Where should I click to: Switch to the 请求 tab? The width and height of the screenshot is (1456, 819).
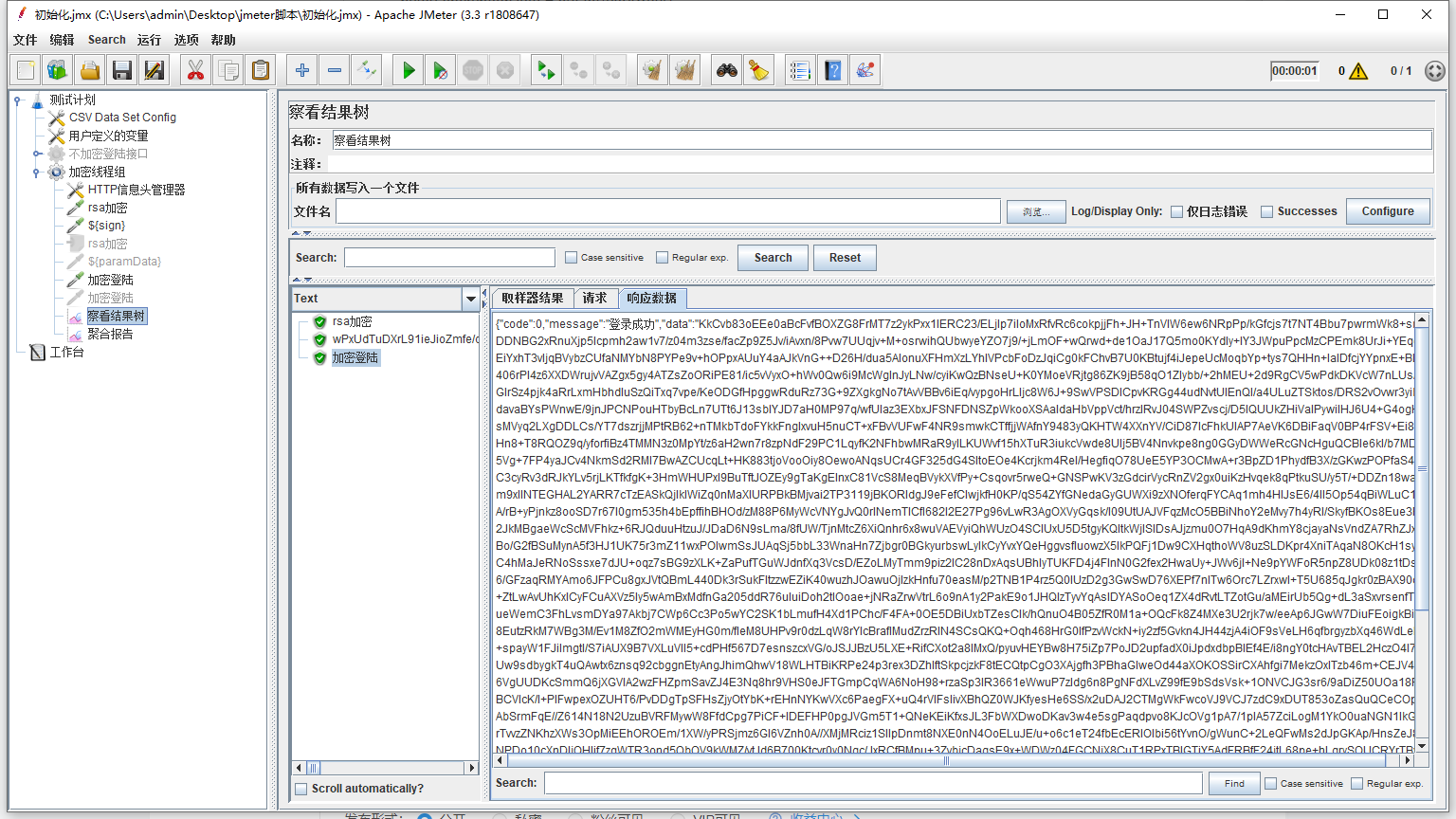click(595, 298)
